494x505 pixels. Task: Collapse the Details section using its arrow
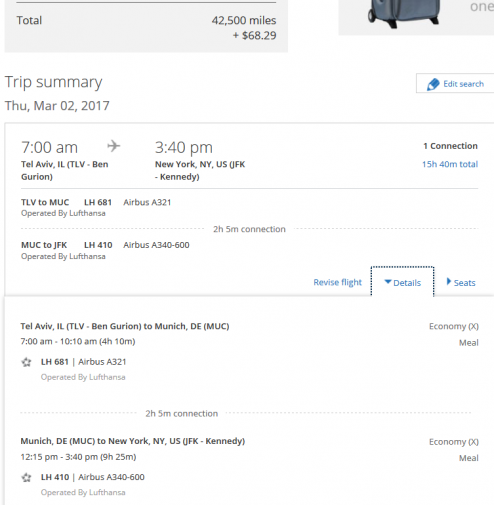point(388,282)
